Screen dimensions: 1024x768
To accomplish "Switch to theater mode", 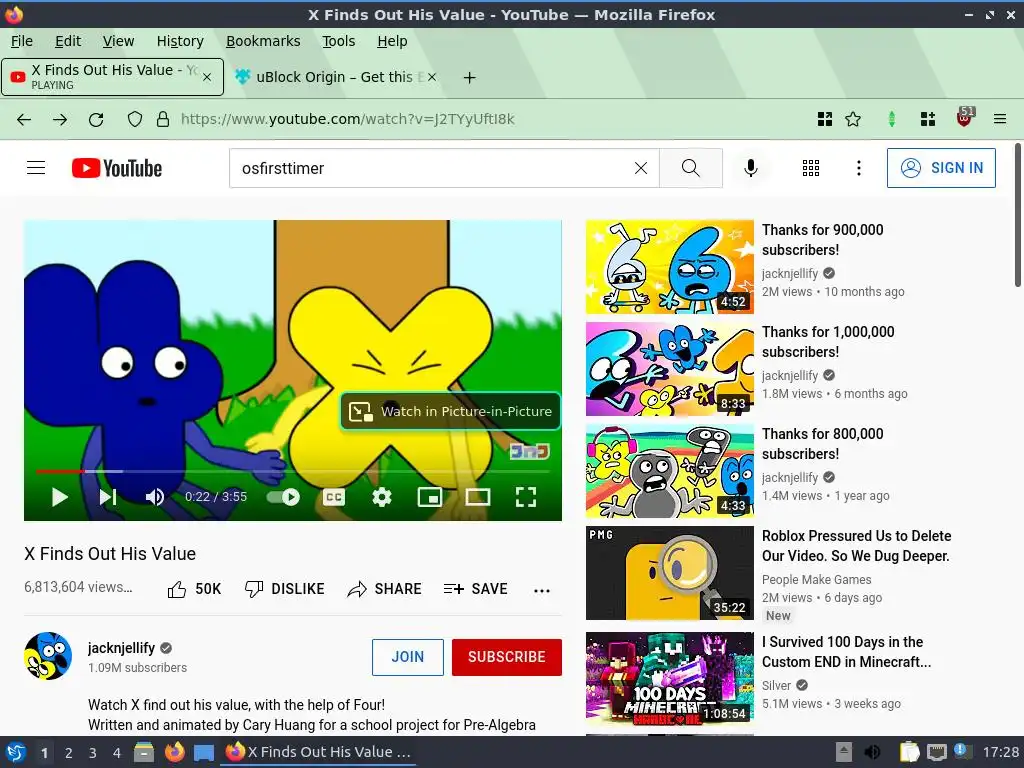I will 478,497.
